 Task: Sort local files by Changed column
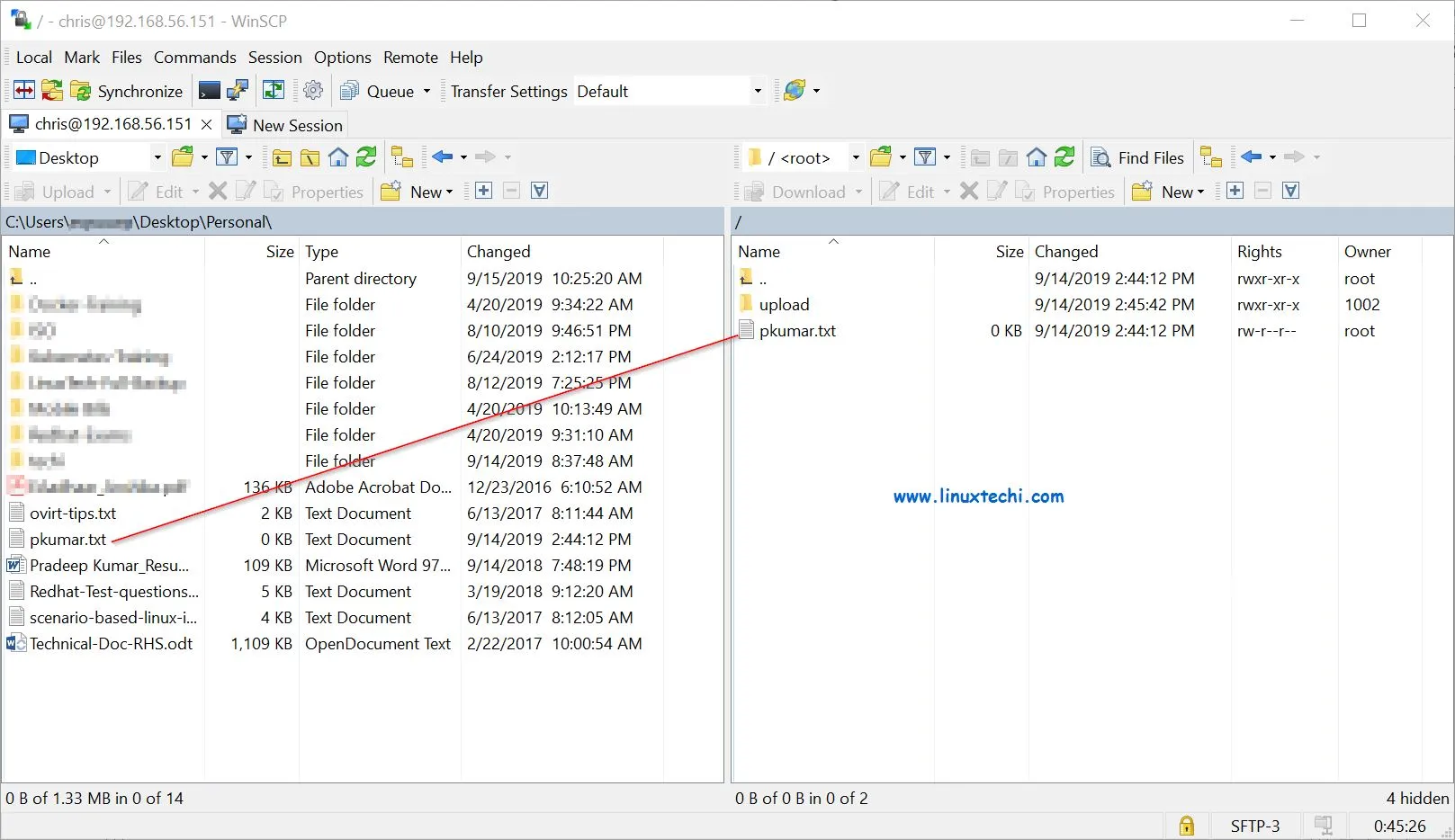pos(498,252)
